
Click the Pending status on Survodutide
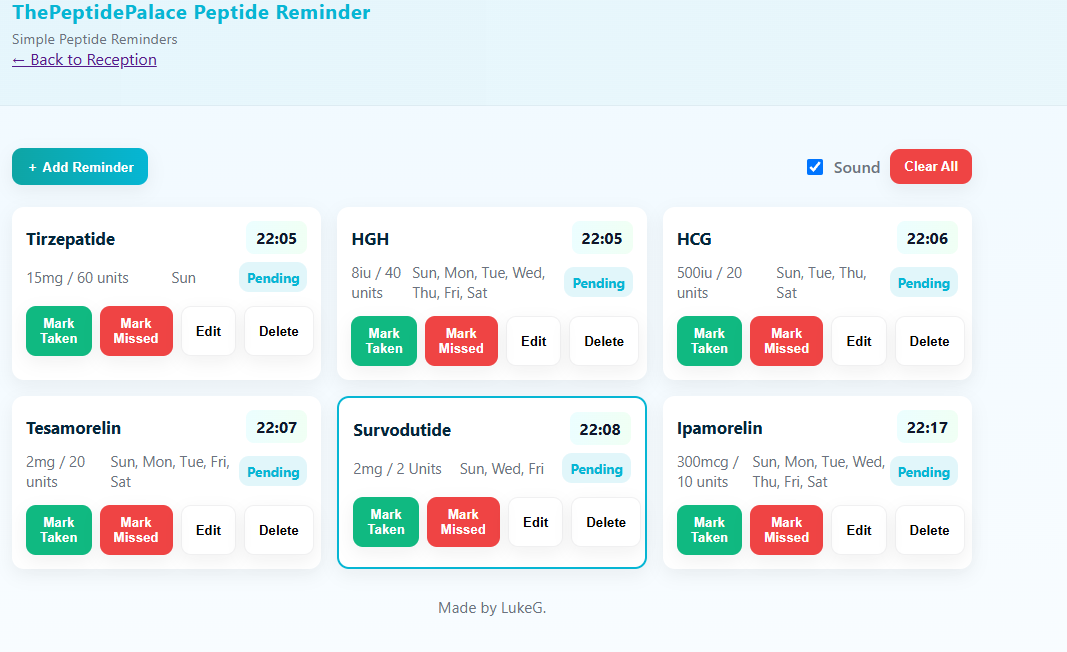click(597, 469)
